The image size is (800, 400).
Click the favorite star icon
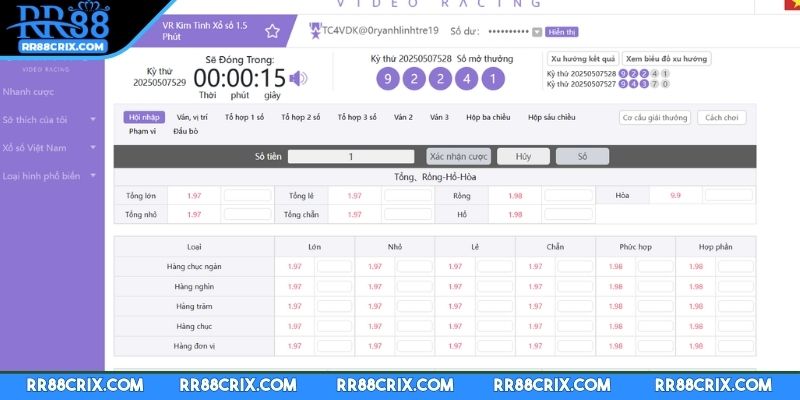272,31
